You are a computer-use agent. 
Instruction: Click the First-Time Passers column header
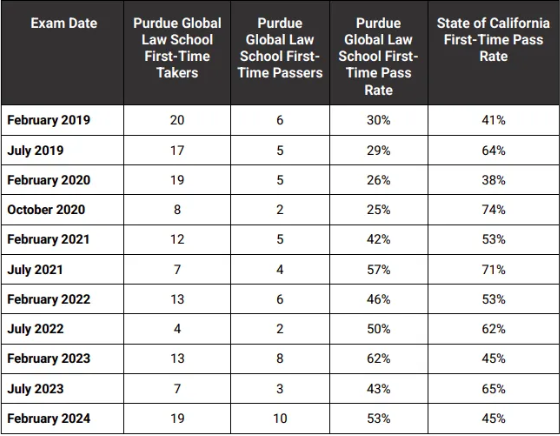click(x=280, y=48)
